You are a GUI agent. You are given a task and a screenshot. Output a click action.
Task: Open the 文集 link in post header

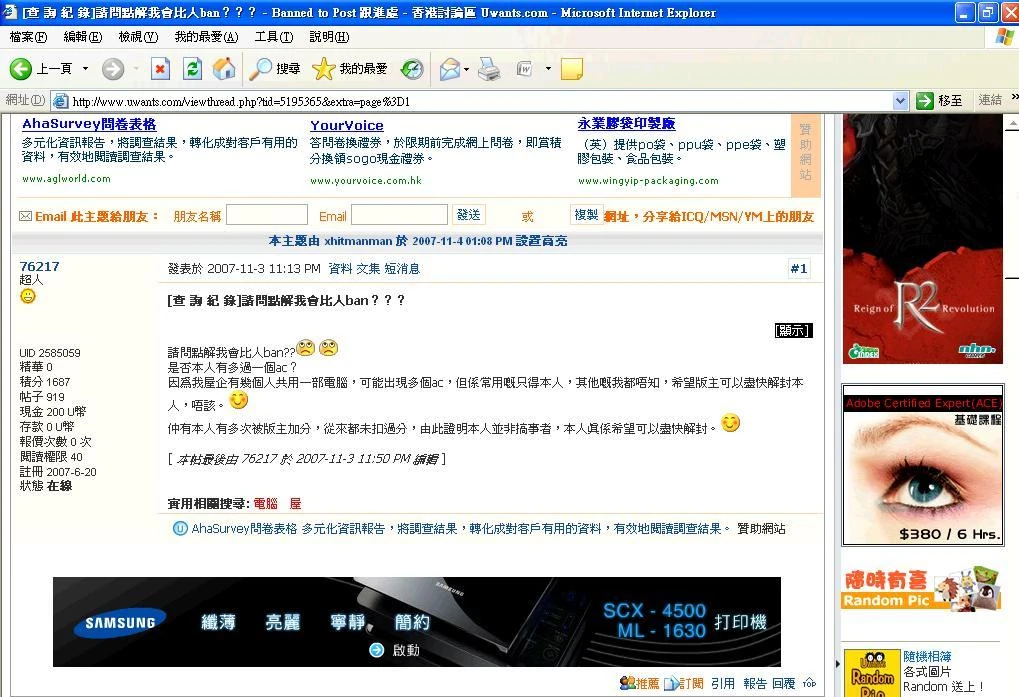click(x=368, y=268)
